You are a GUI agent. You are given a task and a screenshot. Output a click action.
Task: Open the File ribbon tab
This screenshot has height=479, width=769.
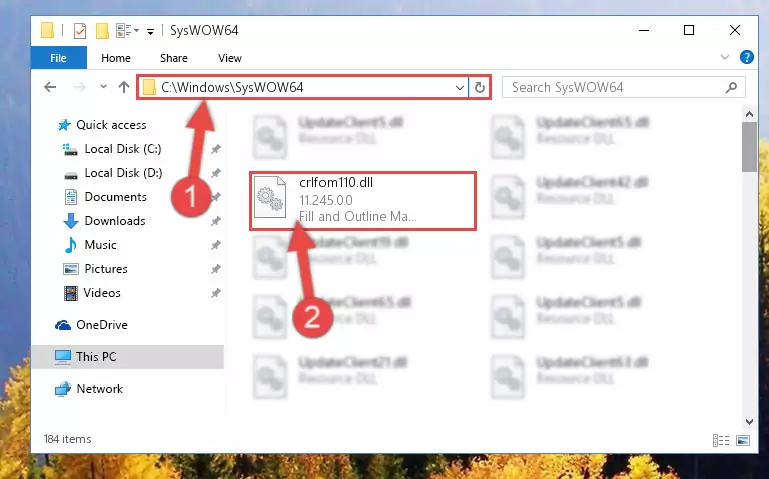pos(58,58)
